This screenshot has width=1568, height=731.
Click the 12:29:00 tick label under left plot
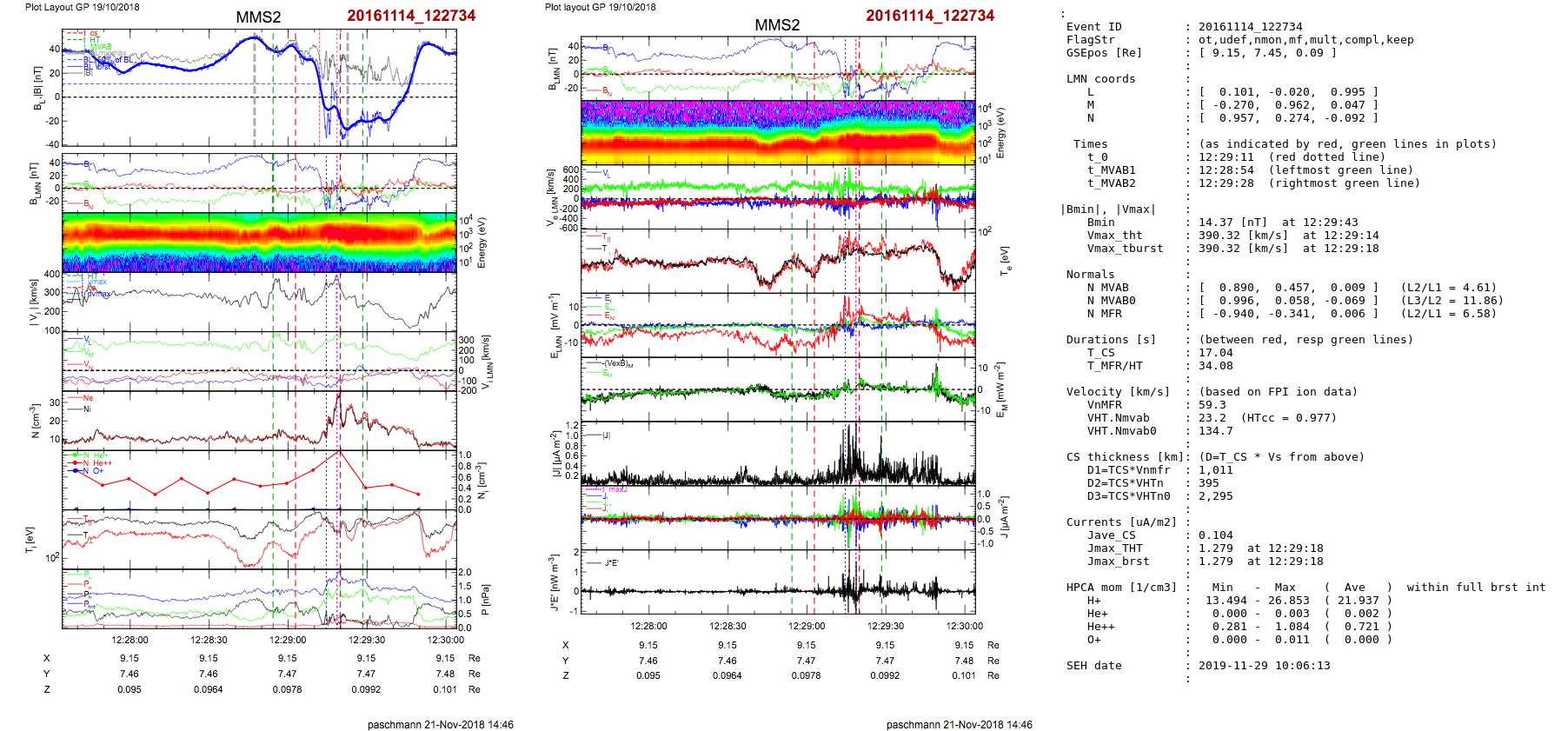[x=288, y=640]
